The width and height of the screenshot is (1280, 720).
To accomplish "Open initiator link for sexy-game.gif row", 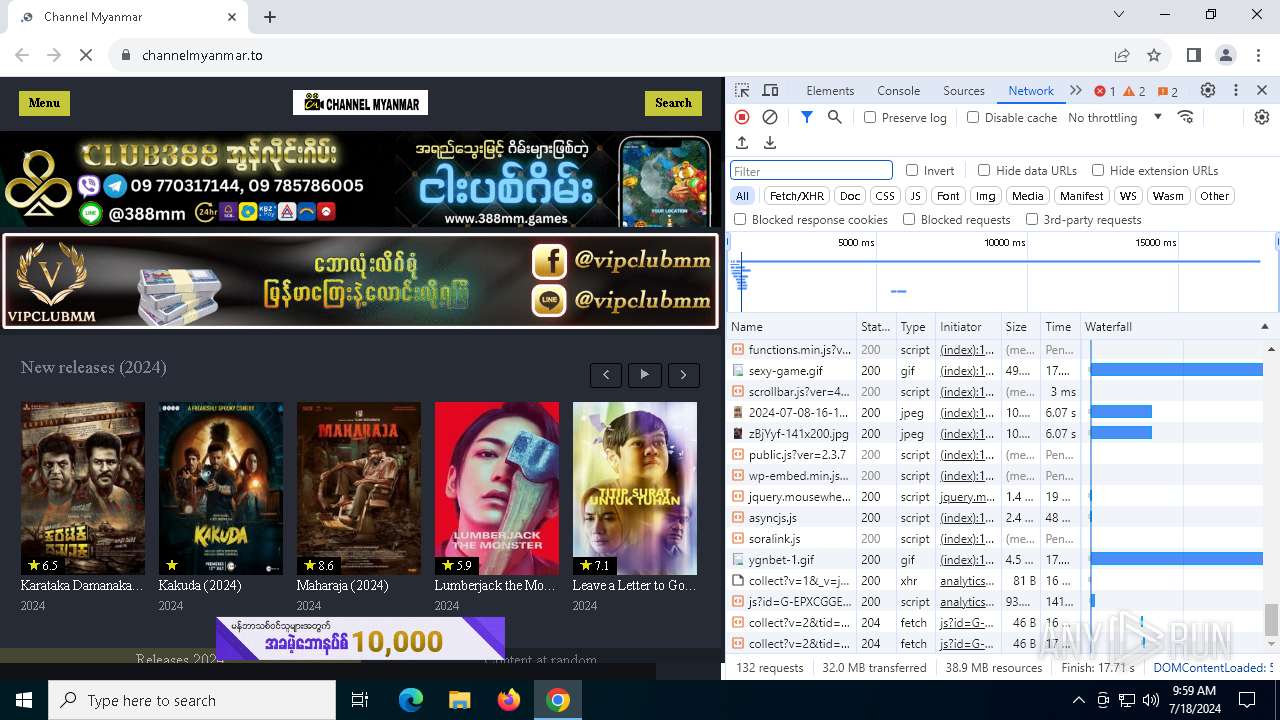I will pos(967,371).
